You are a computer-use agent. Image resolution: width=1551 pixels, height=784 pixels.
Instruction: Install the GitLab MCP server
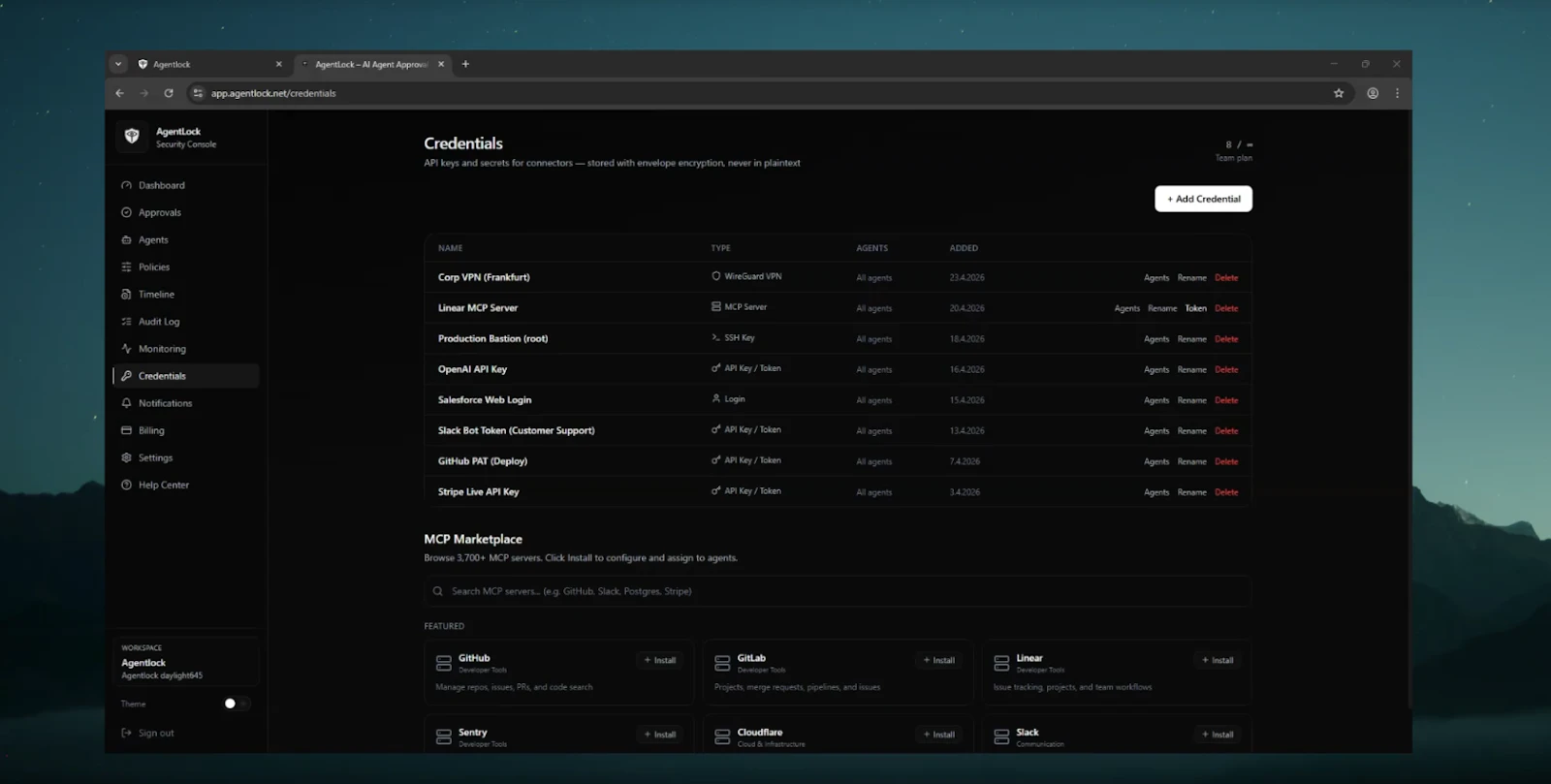click(x=939, y=660)
